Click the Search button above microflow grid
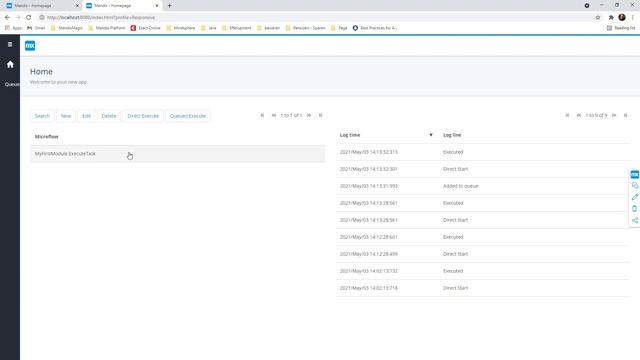The height and width of the screenshot is (360, 640). [42, 116]
